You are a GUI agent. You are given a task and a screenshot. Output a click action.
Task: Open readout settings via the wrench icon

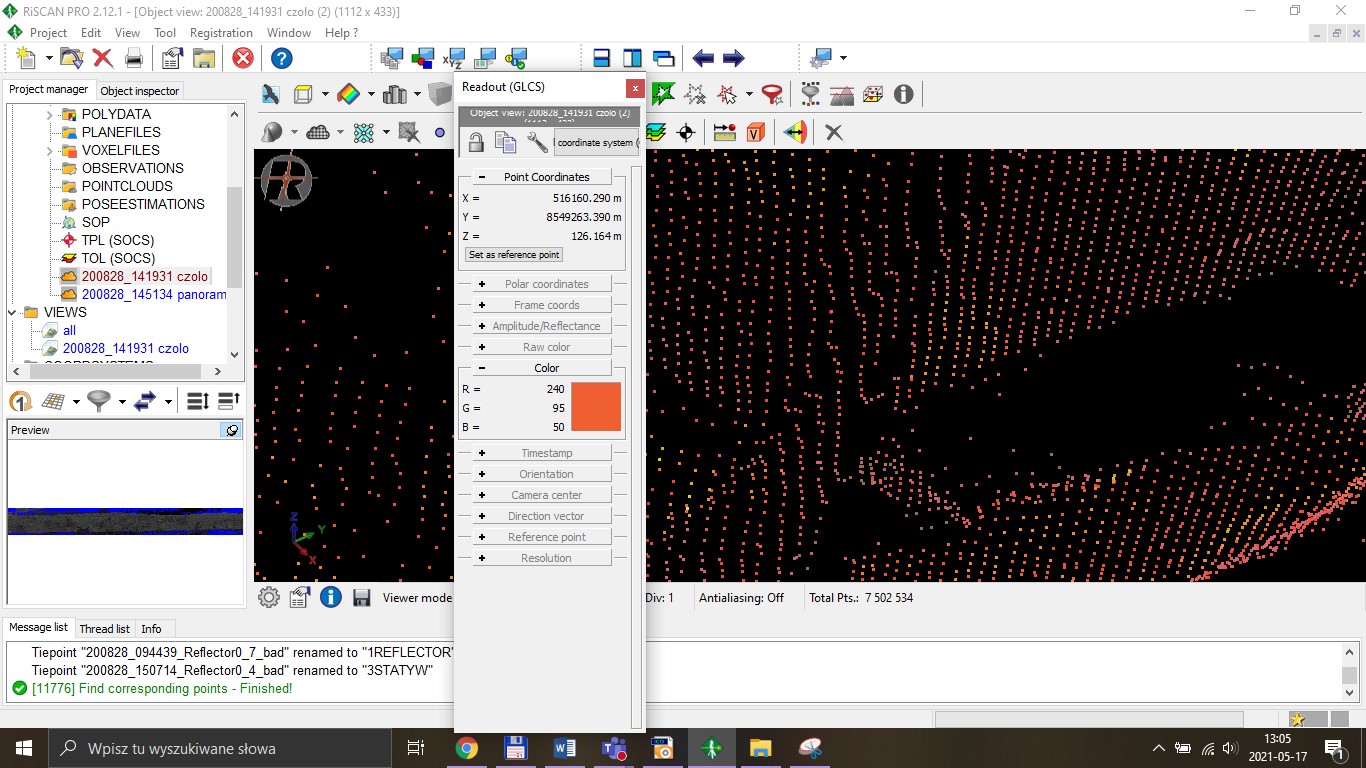pyautogui.click(x=537, y=143)
